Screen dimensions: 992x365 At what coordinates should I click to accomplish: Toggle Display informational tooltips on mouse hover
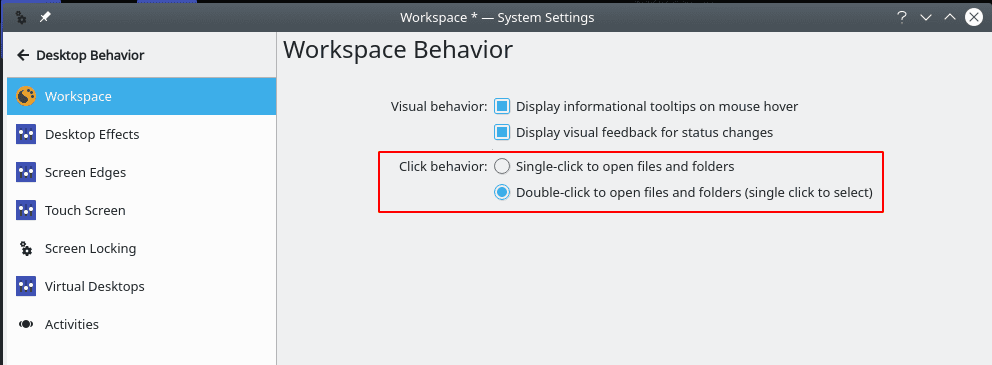502,106
